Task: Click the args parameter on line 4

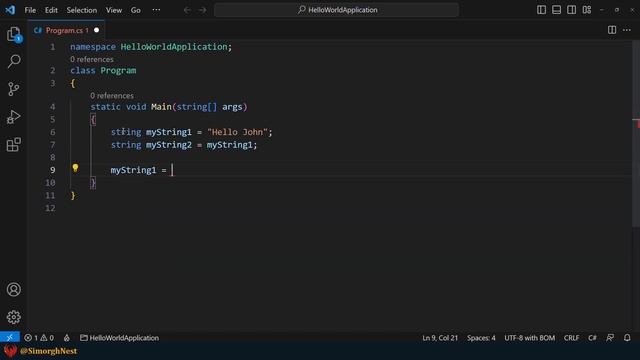Action: click(232, 107)
